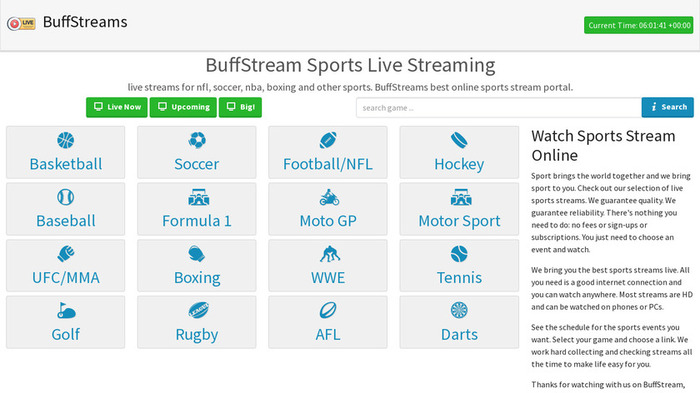Open the UFC/MMA glove icon
This screenshot has height=393, width=700.
[66, 254]
